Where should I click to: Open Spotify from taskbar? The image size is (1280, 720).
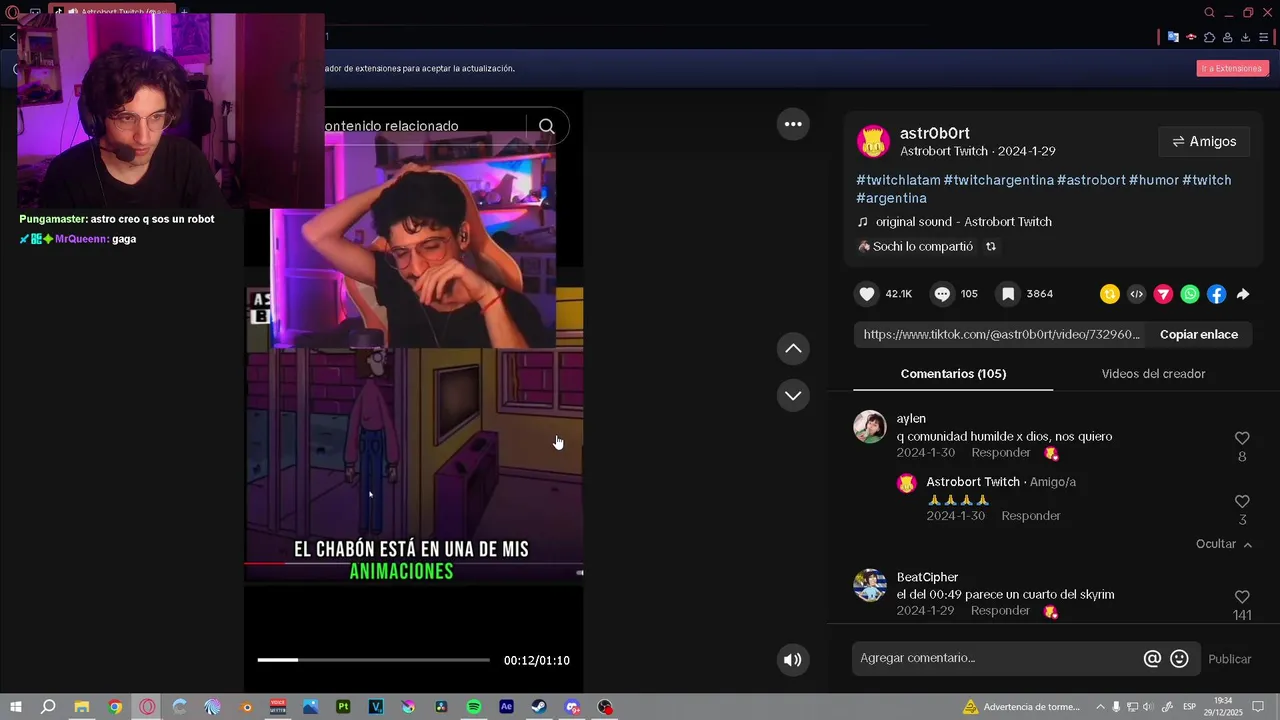click(474, 707)
